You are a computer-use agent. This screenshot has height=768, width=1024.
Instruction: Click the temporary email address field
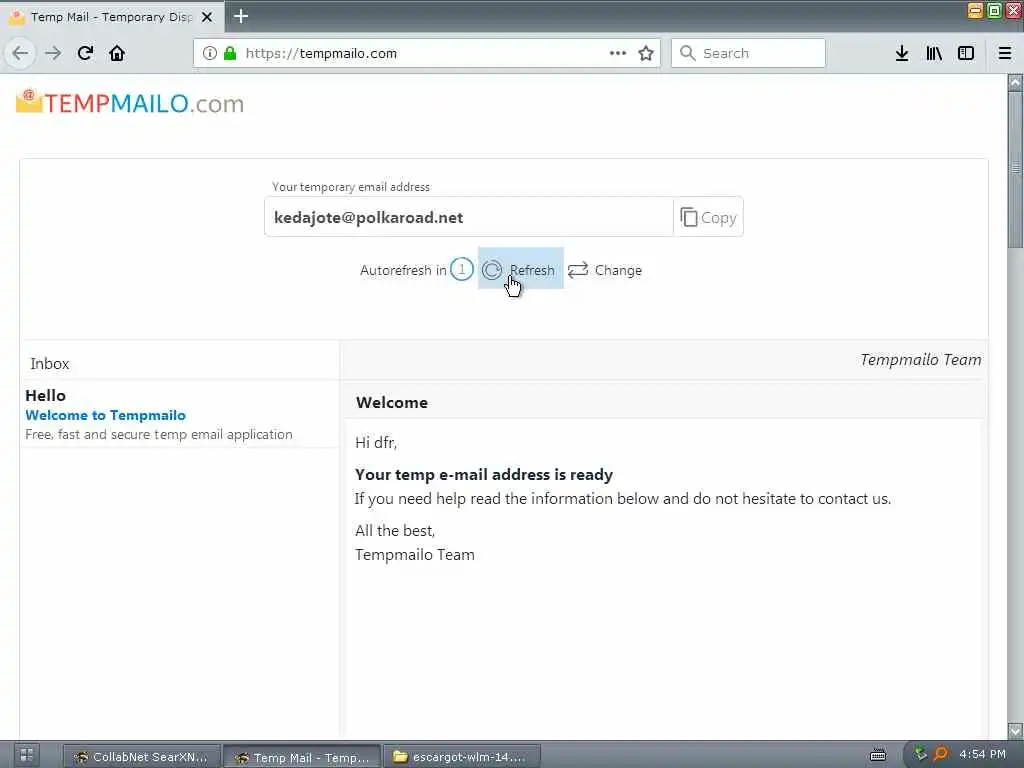469,217
